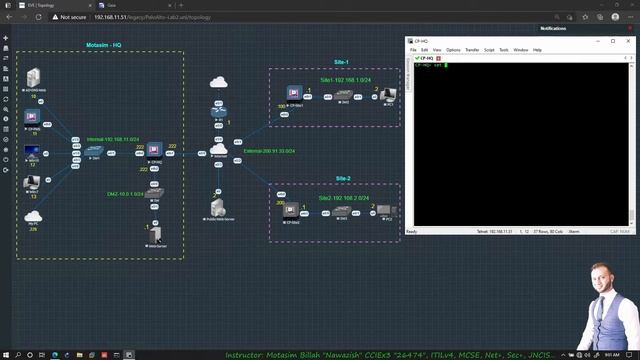The image size is (640, 360).
Task: Select the CP-SMS node in HQ
Action: click(32, 117)
